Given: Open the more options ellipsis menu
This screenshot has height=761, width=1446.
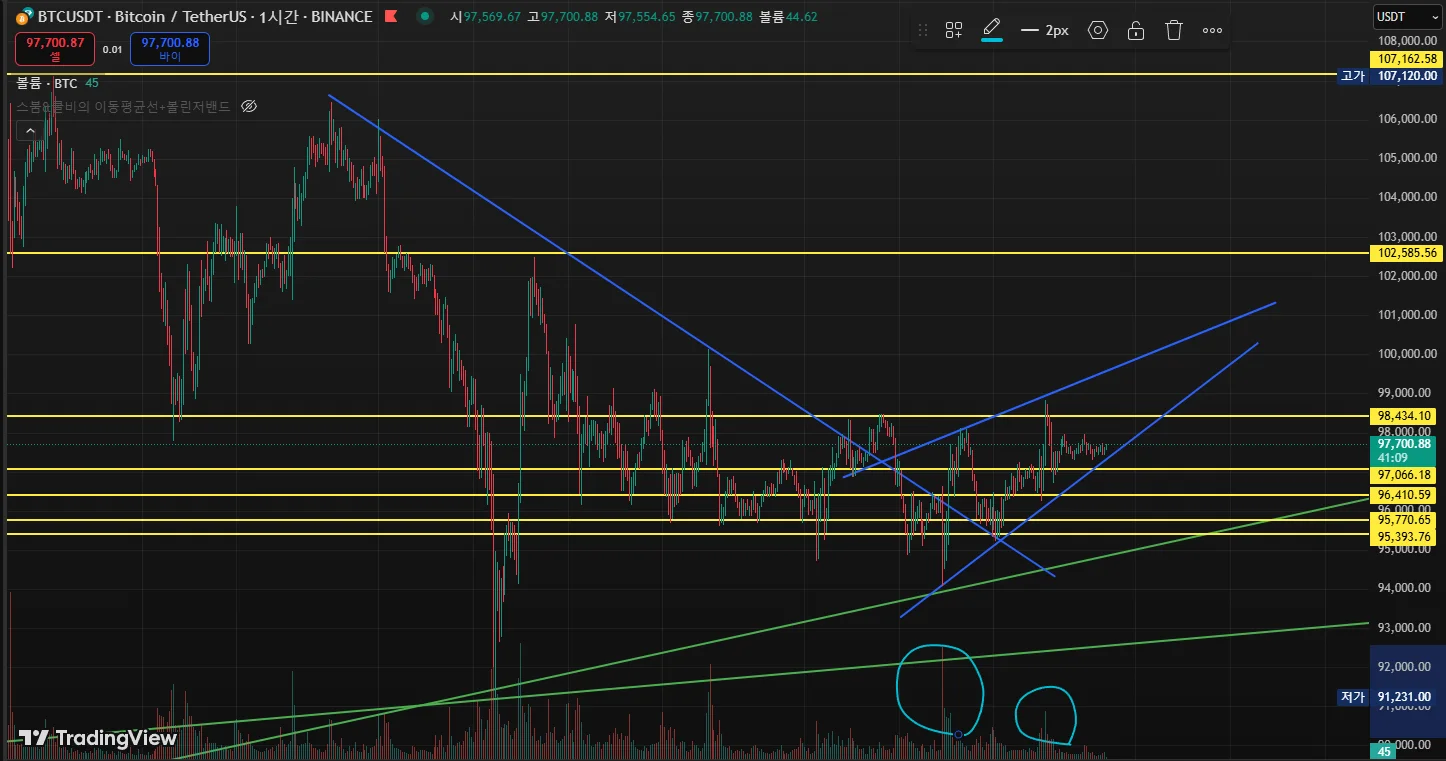Looking at the screenshot, I should [1212, 30].
